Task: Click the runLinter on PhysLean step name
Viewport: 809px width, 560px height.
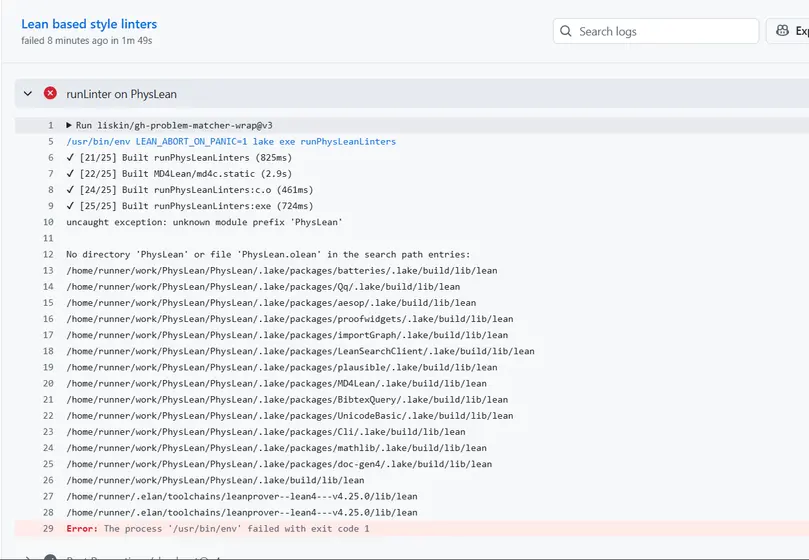Action: pos(121,94)
